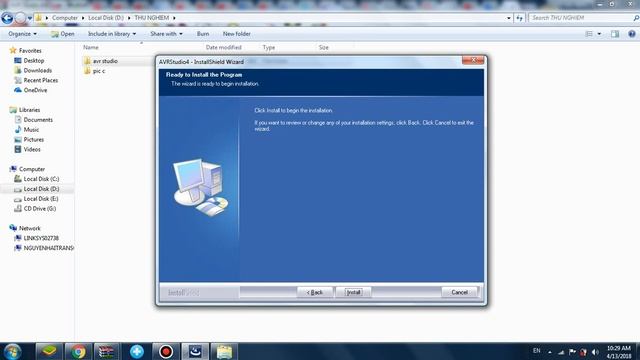Image resolution: width=640 pixels, height=360 pixels.
Task: Open the Windows Start button
Action: point(13,351)
